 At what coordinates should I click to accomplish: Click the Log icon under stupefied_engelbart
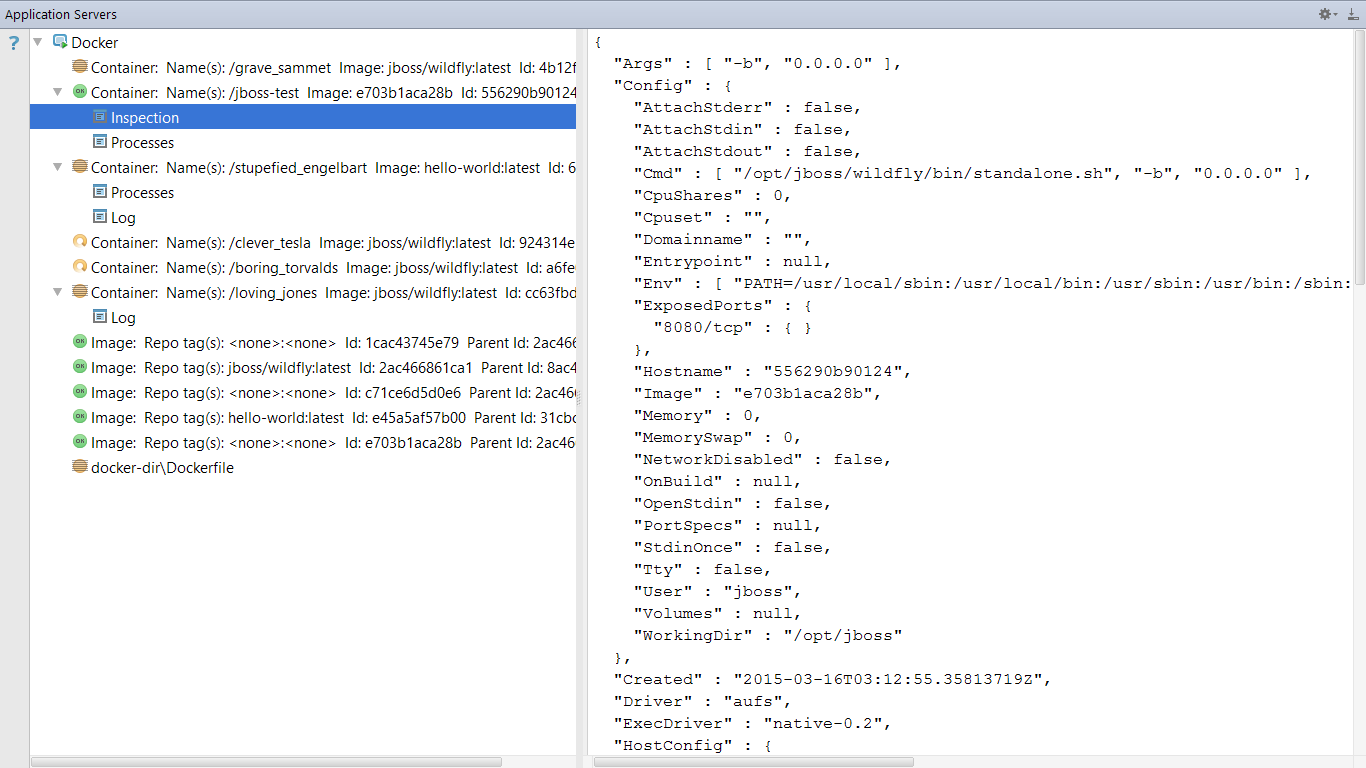coord(100,217)
